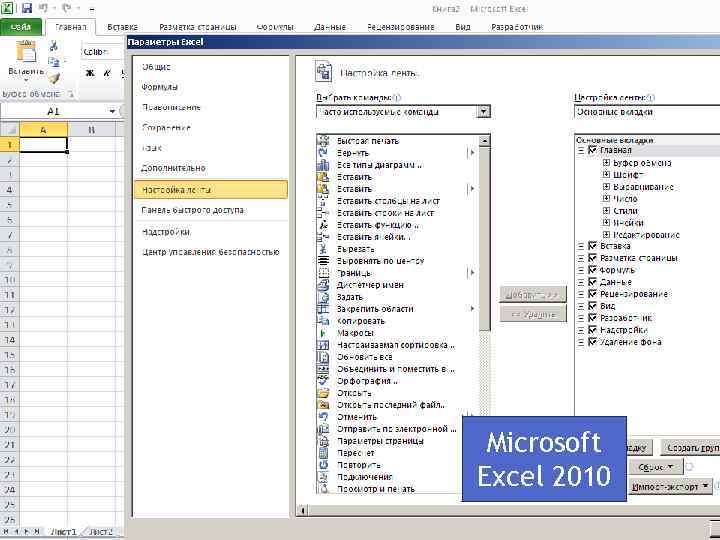Click the 'Диспетчер имен' icon
The image size is (720, 540).
click(323, 285)
